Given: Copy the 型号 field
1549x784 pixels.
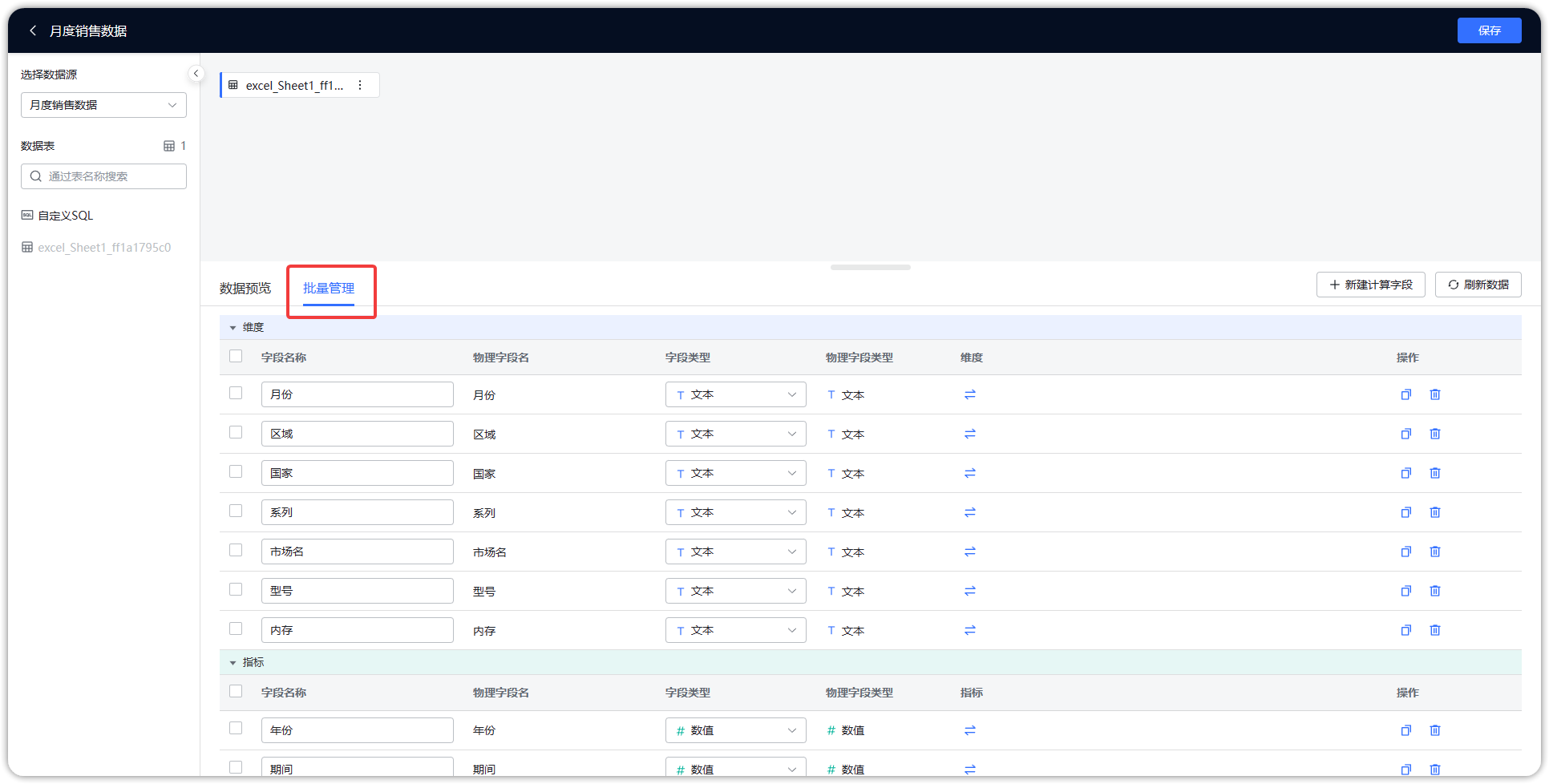Looking at the screenshot, I should click(x=1405, y=591).
